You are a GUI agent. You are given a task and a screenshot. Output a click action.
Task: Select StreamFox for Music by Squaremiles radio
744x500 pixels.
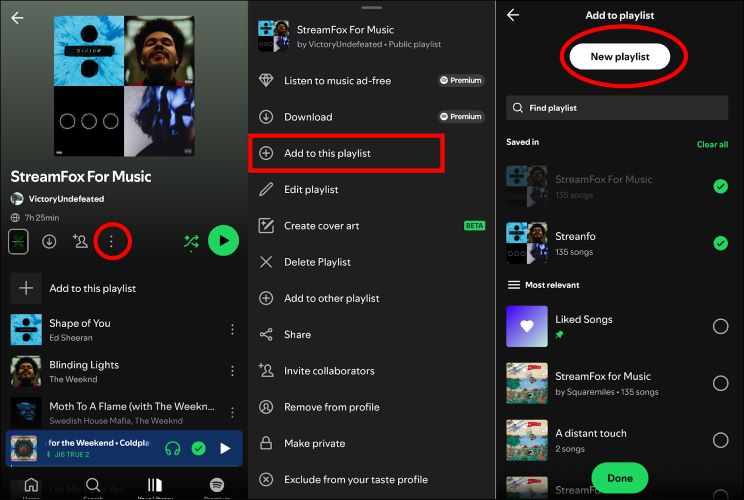(720, 383)
